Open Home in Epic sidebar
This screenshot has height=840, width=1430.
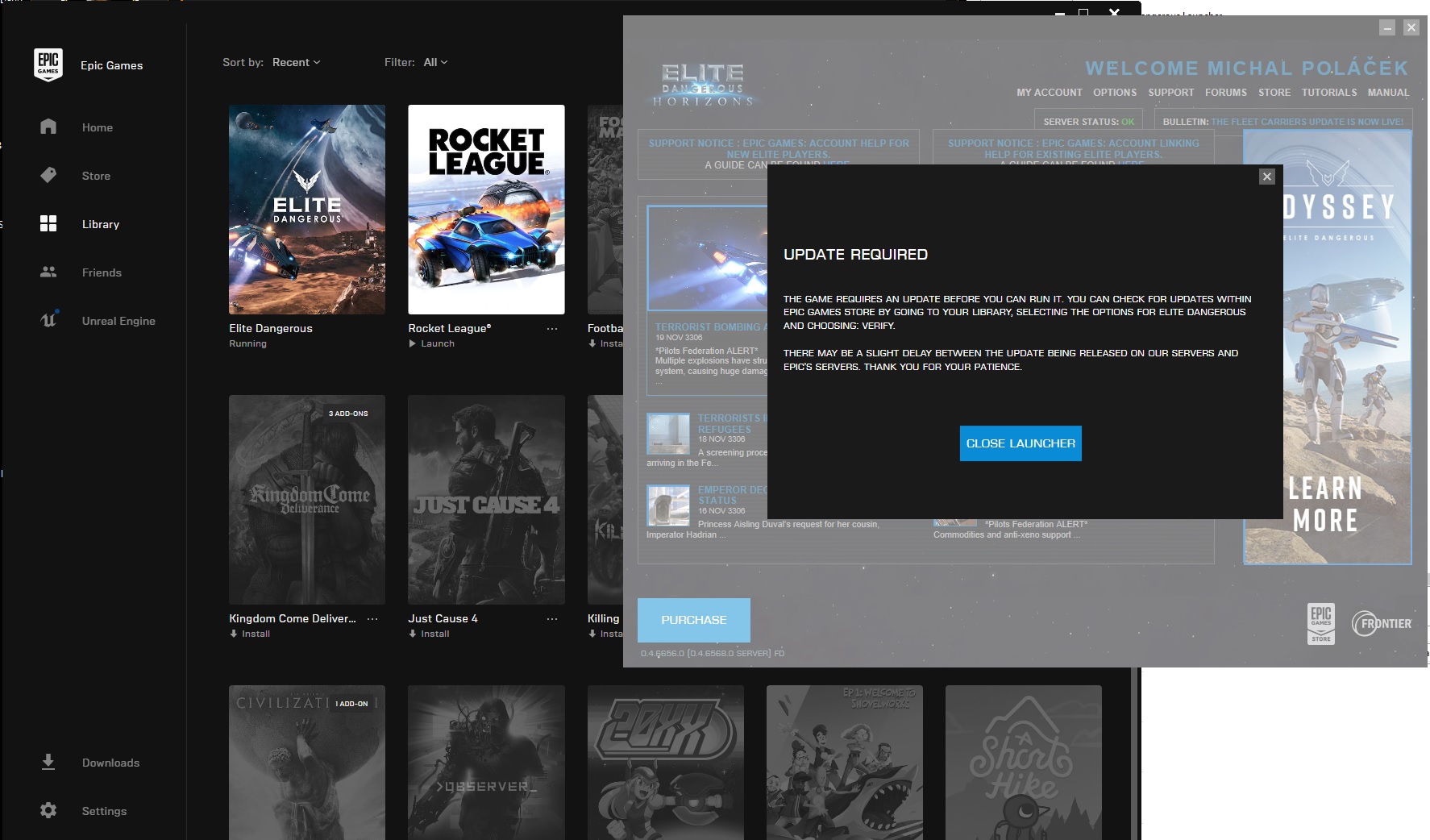pyautogui.click(x=97, y=127)
